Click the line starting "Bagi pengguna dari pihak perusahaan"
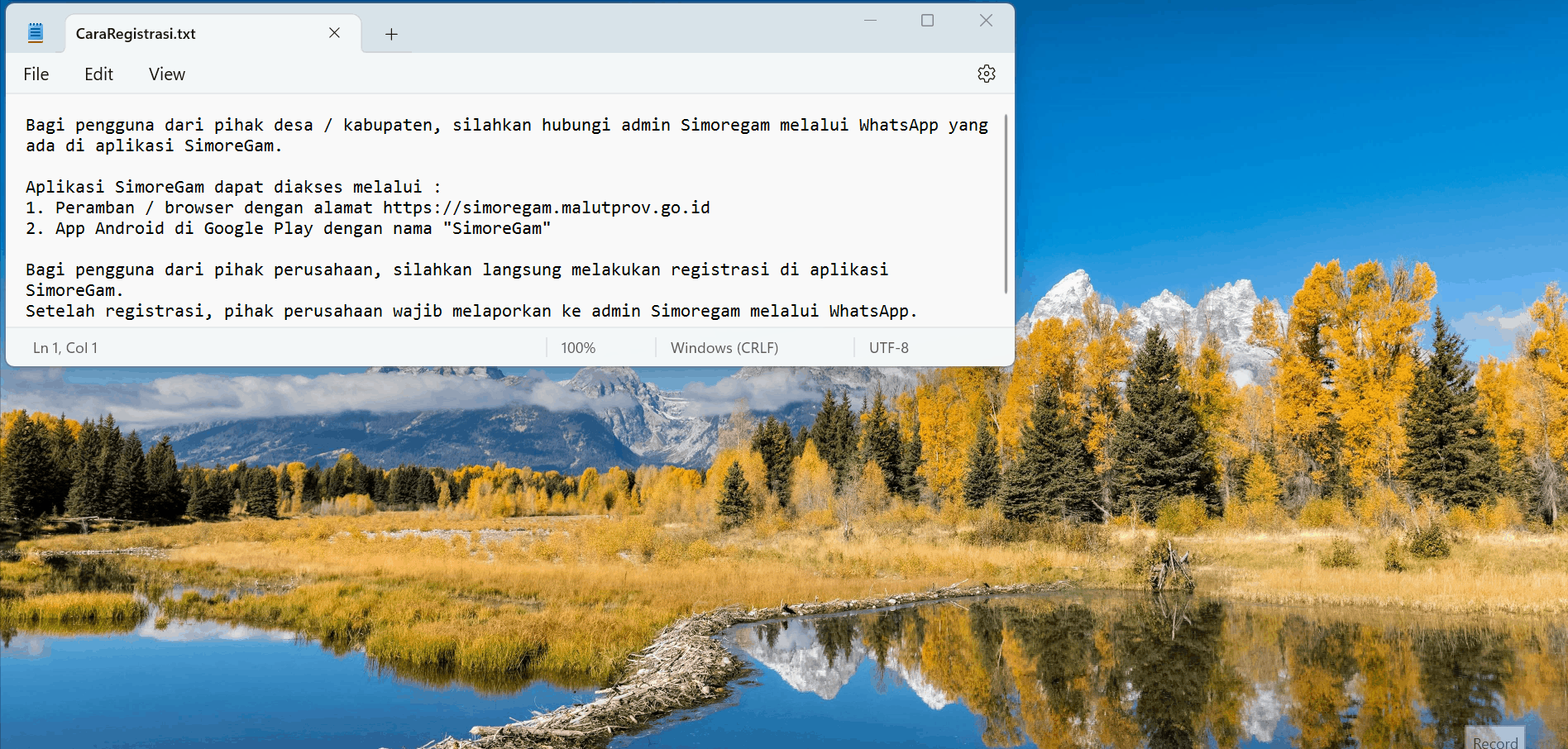Viewport: 1568px width, 749px height. click(457, 270)
